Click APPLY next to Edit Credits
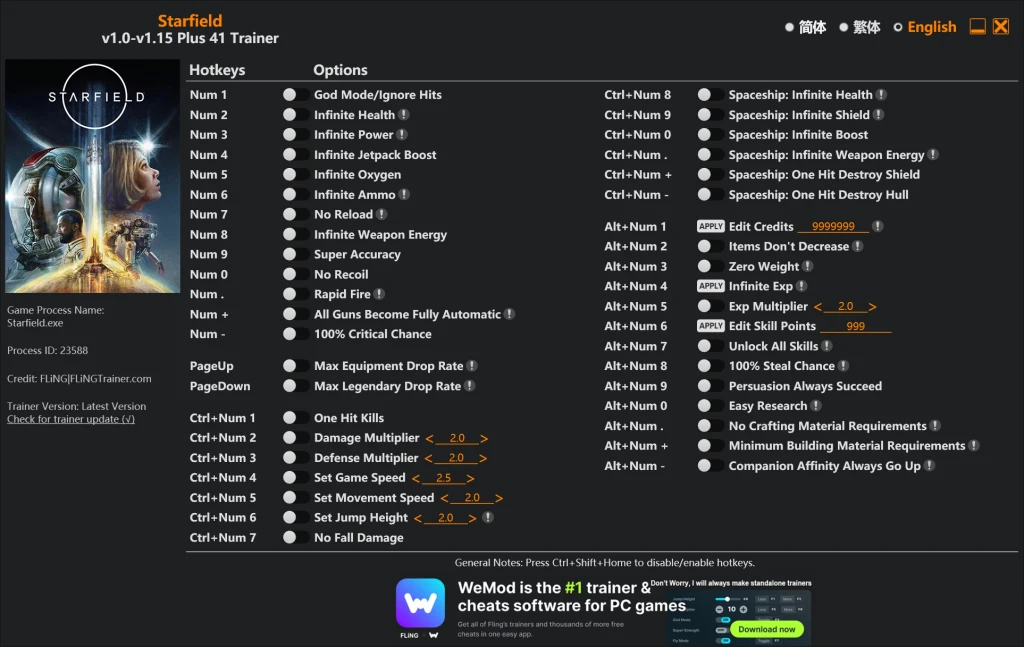Viewport: 1024px width, 647px height. tap(711, 226)
